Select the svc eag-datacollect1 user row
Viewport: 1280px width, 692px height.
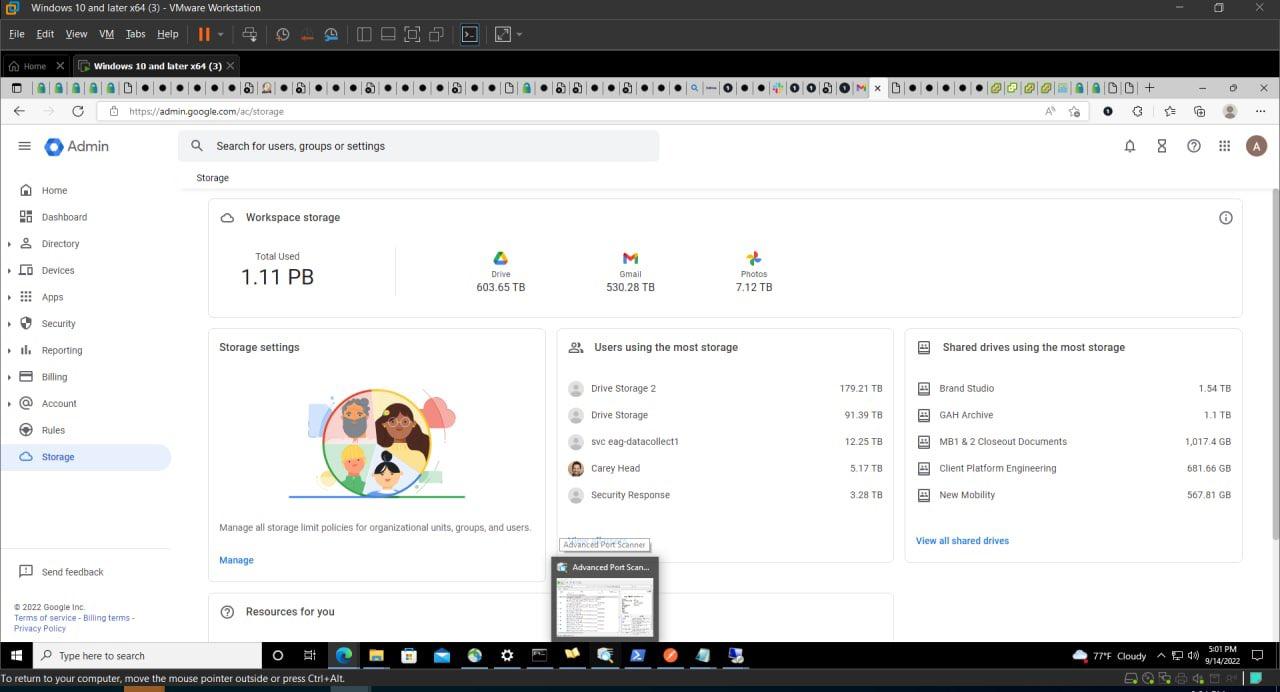725,441
